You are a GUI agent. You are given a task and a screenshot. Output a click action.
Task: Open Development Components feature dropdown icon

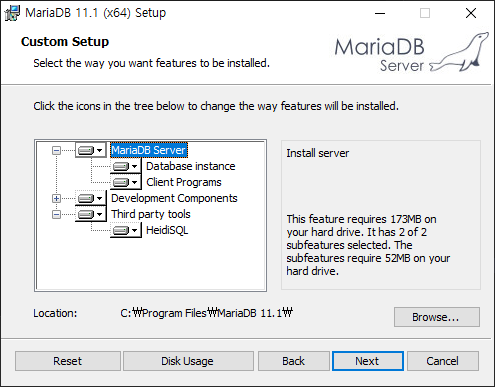[x=90, y=198]
